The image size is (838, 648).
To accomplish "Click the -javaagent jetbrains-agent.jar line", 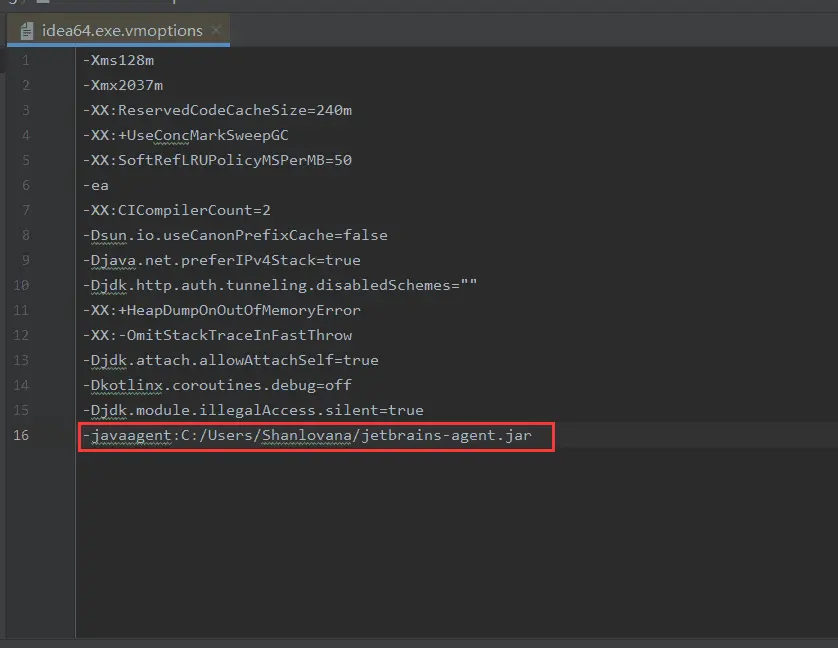I will [x=307, y=435].
